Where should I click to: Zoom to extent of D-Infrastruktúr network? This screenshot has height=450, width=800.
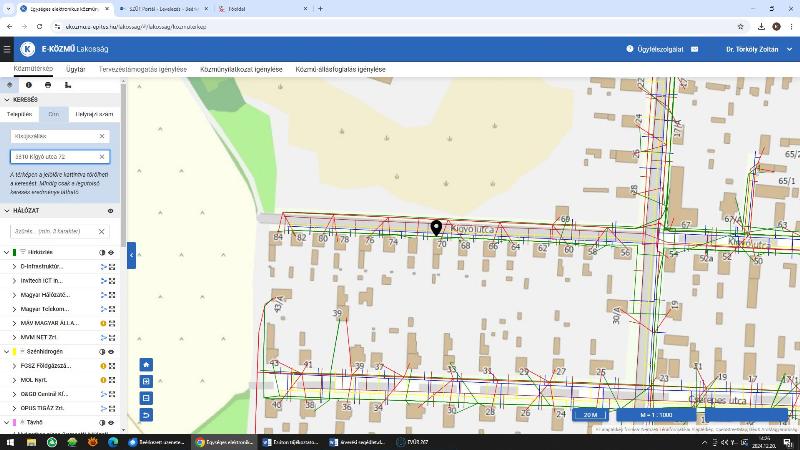pyautogui.click(x=112, y=267)
